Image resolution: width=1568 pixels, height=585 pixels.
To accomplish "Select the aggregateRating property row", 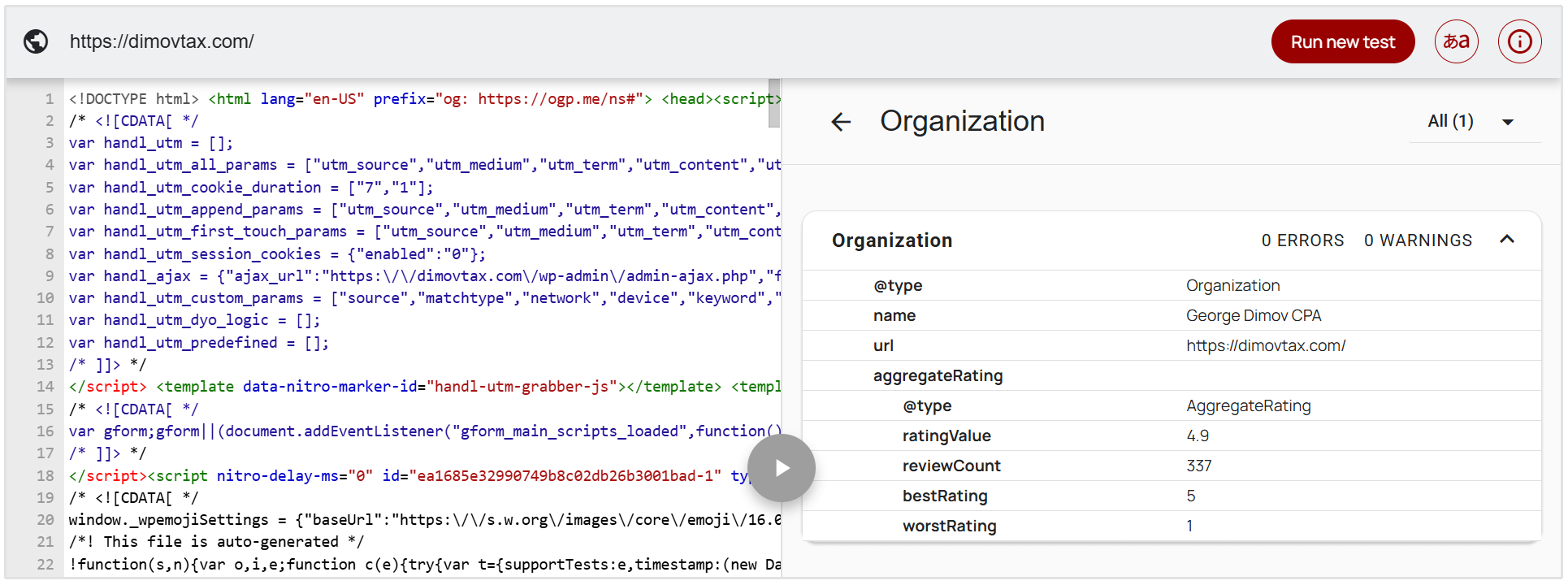I will coord(938,375).
